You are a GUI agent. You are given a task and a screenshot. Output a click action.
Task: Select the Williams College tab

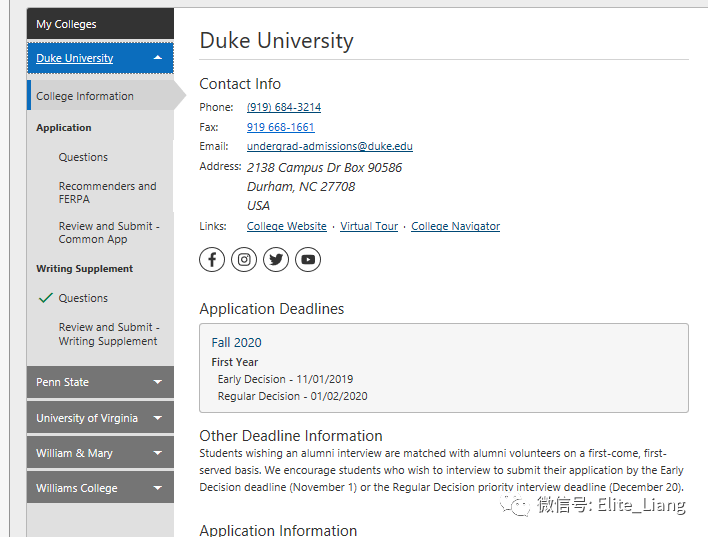pos(100,488)
